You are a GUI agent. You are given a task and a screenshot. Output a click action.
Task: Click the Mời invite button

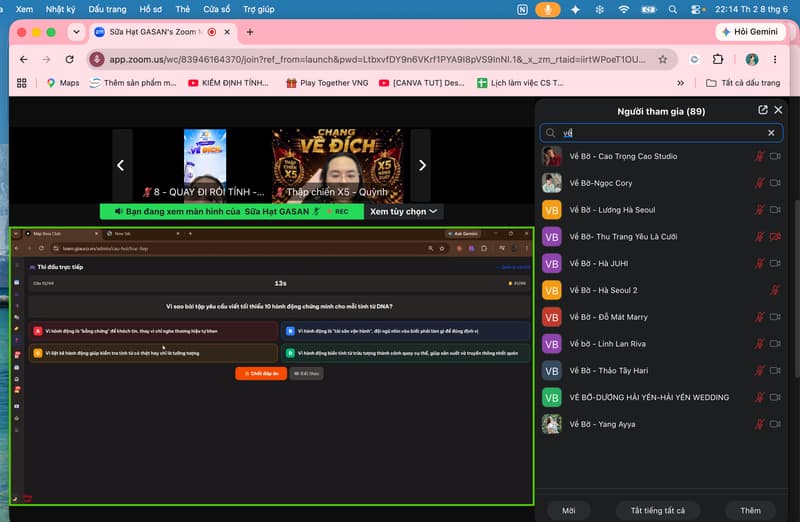[x=568, y=510]
